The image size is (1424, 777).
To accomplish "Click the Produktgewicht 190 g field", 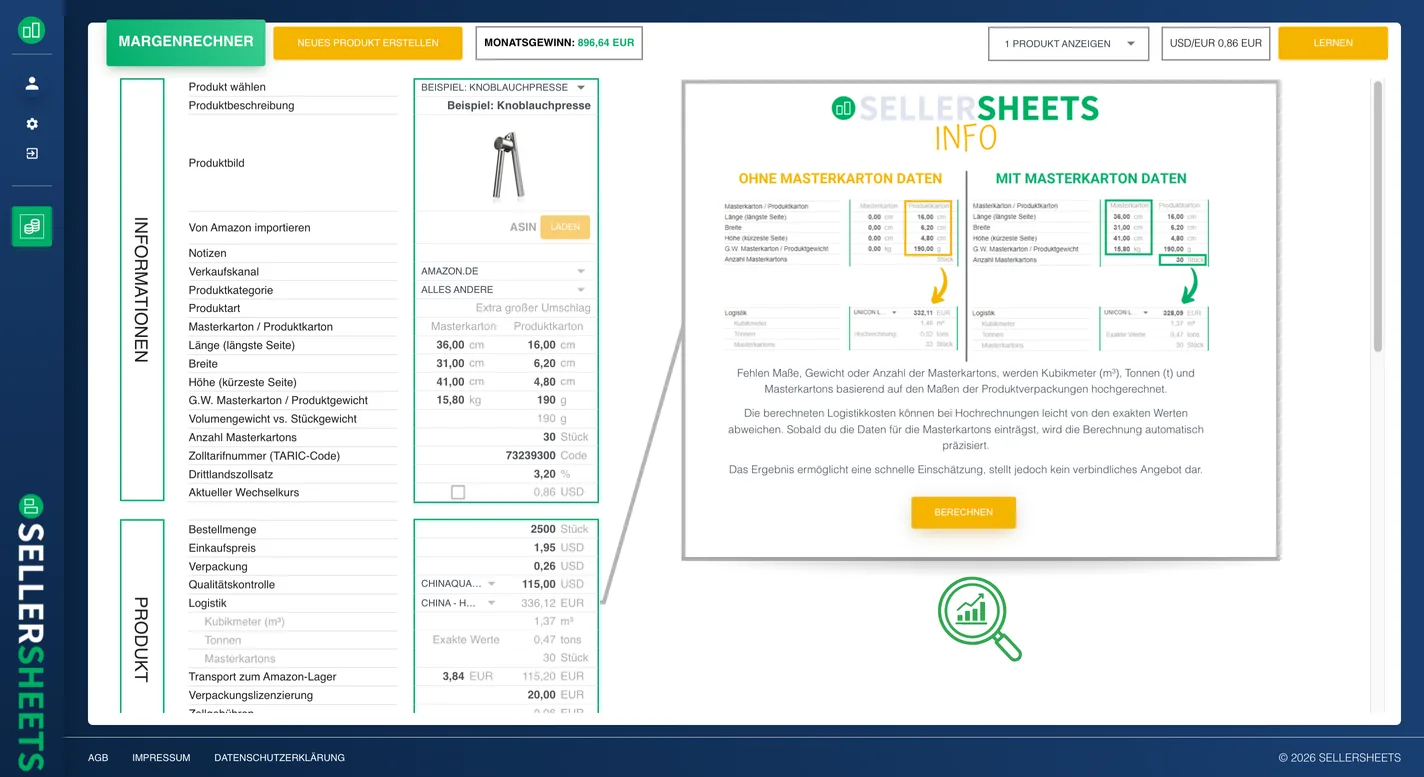I will (548, 400).
